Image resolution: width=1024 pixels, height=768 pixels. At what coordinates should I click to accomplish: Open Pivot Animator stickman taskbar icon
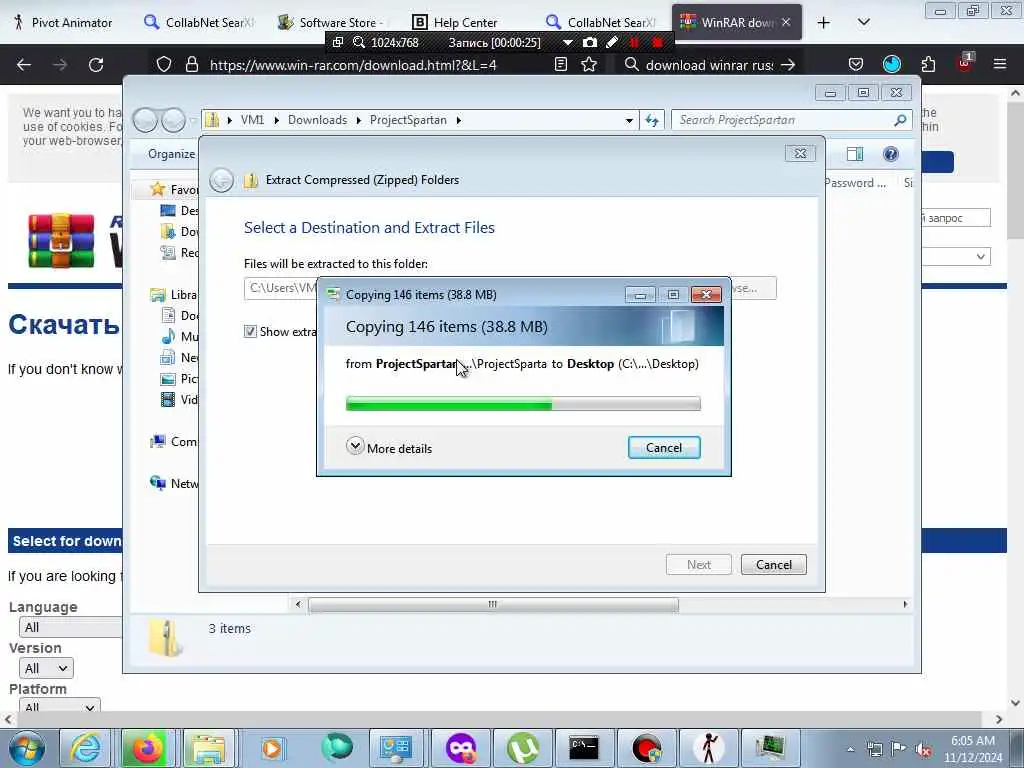(709, 748)
